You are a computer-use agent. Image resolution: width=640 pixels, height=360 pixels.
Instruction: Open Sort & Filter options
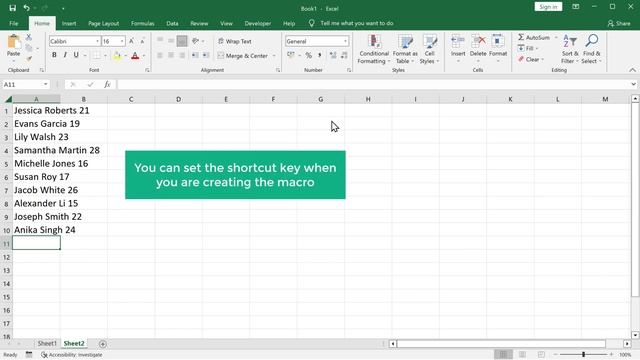click(570, 49)
